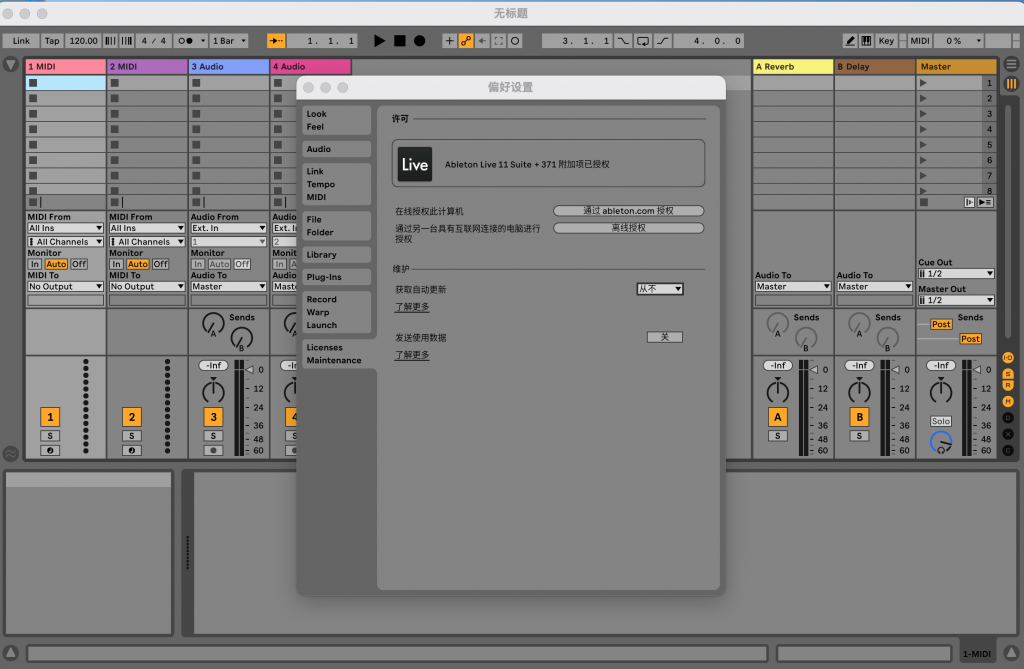Click the Play button in the transport bar
The height and width of the screenshot is (669, 1024).
coord(379,41)
